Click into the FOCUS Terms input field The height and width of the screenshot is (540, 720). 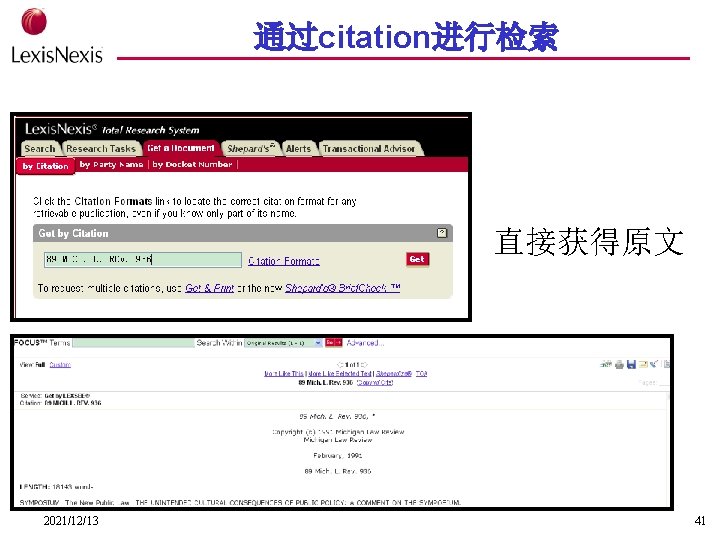(x=133, y=343)
